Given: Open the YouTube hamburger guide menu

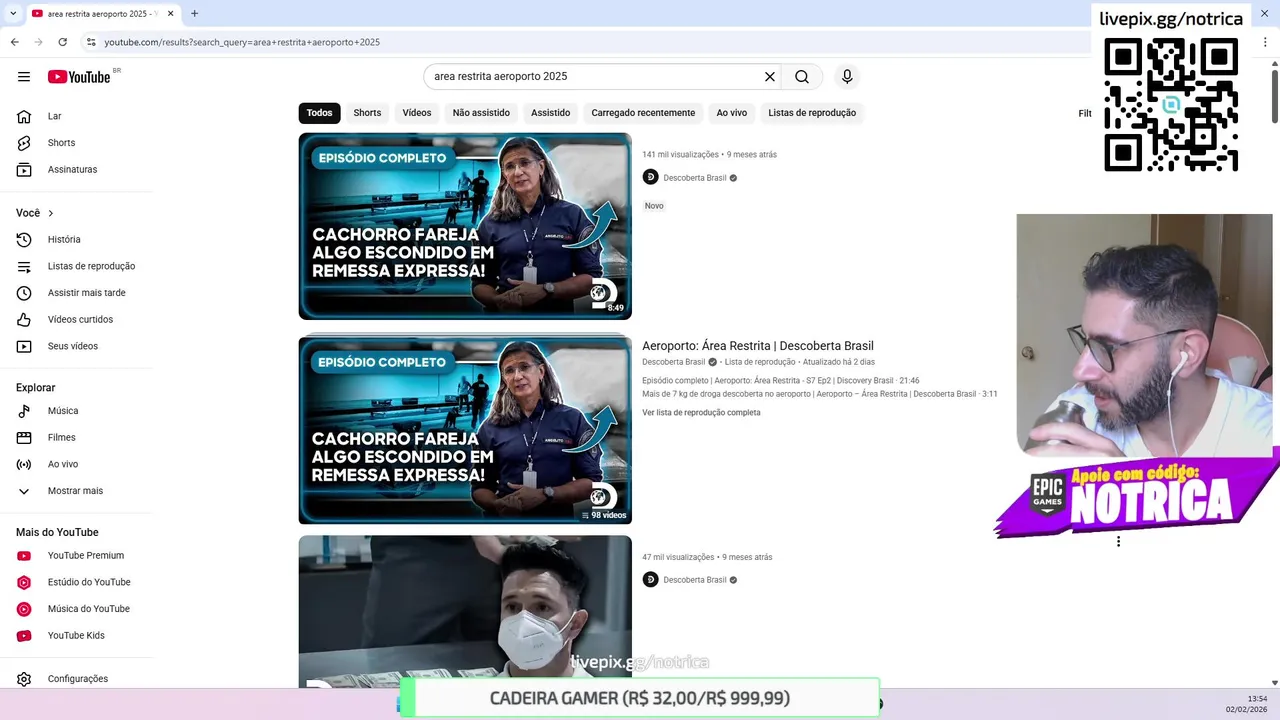Looking at the screenshot, I should tap(24, 77).
